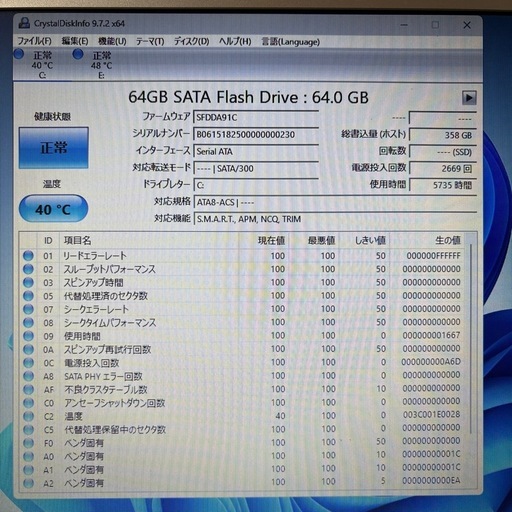Screen dimensions: 512x512
Task: Click the status icon for row 08
Action: pyautogui.click(x=28, y=322)
